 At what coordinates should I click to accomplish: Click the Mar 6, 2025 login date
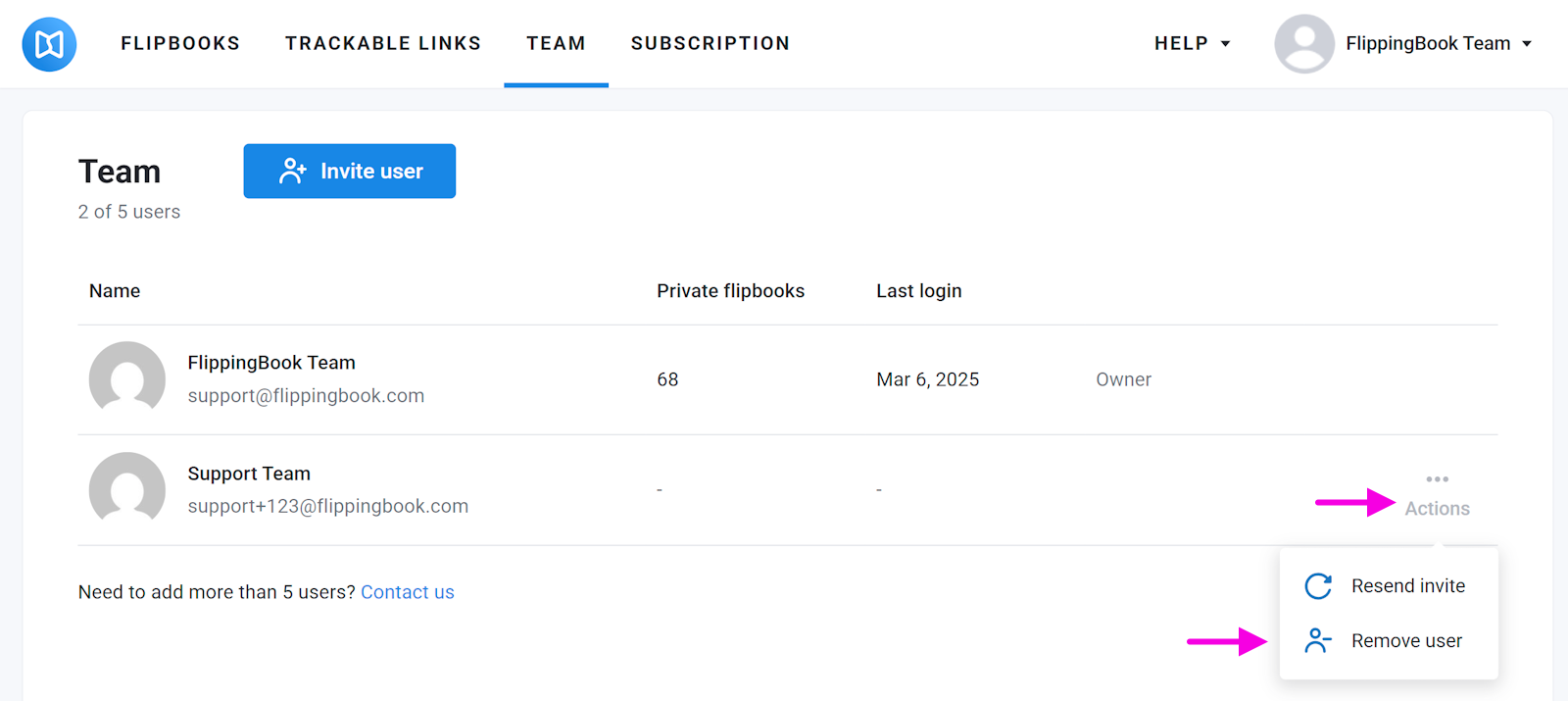pos(928,379)
